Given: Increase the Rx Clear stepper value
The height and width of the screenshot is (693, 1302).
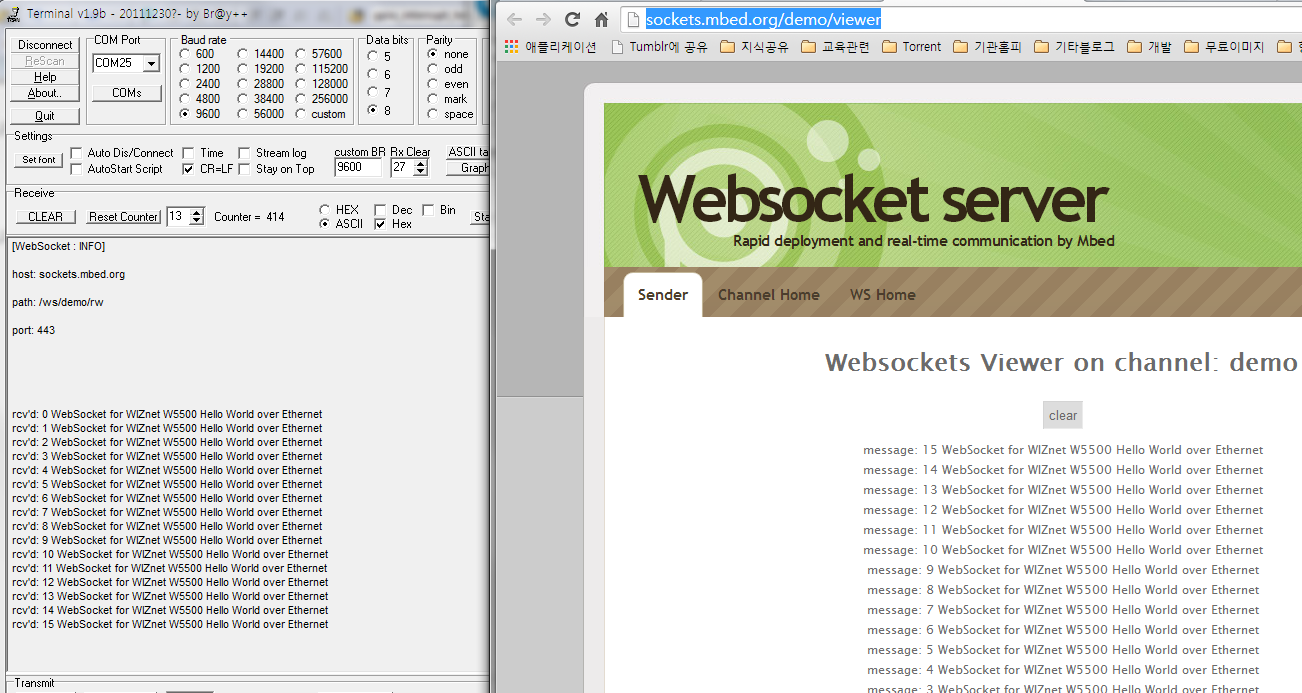Looking at the screenshot, I should [x=421, y=164].
